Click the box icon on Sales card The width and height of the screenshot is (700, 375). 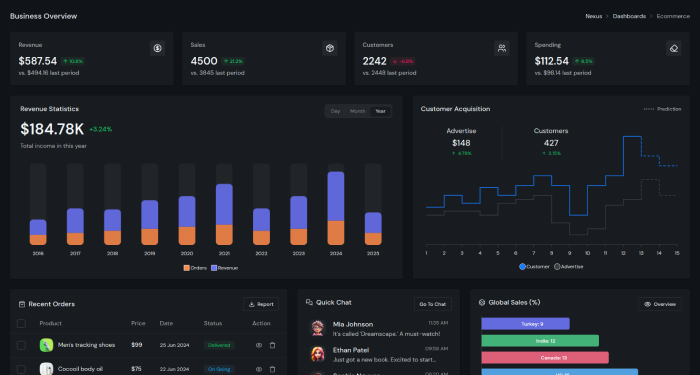click(329, 48)
